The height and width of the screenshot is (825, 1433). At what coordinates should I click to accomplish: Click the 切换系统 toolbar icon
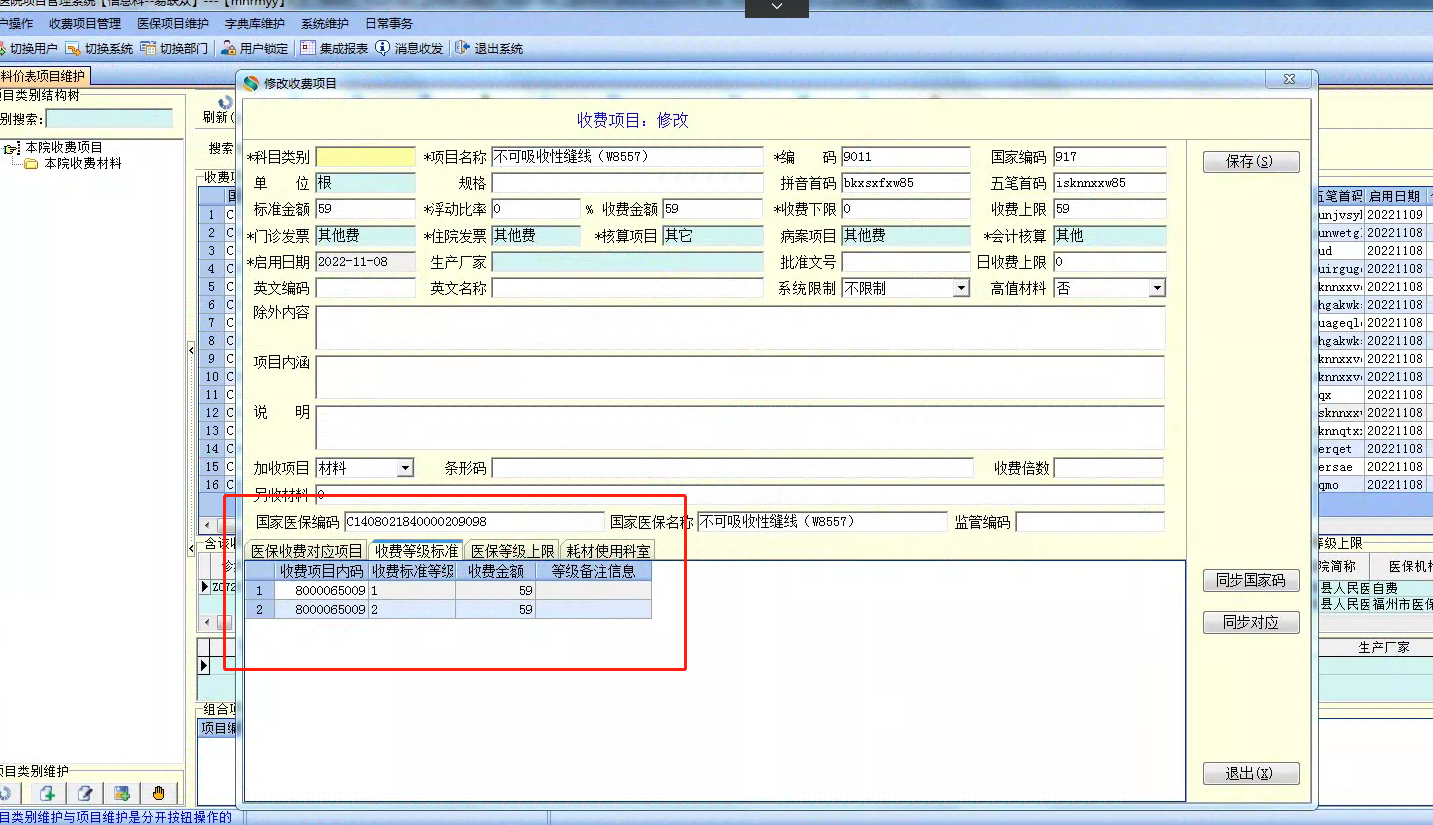[73, 48]
